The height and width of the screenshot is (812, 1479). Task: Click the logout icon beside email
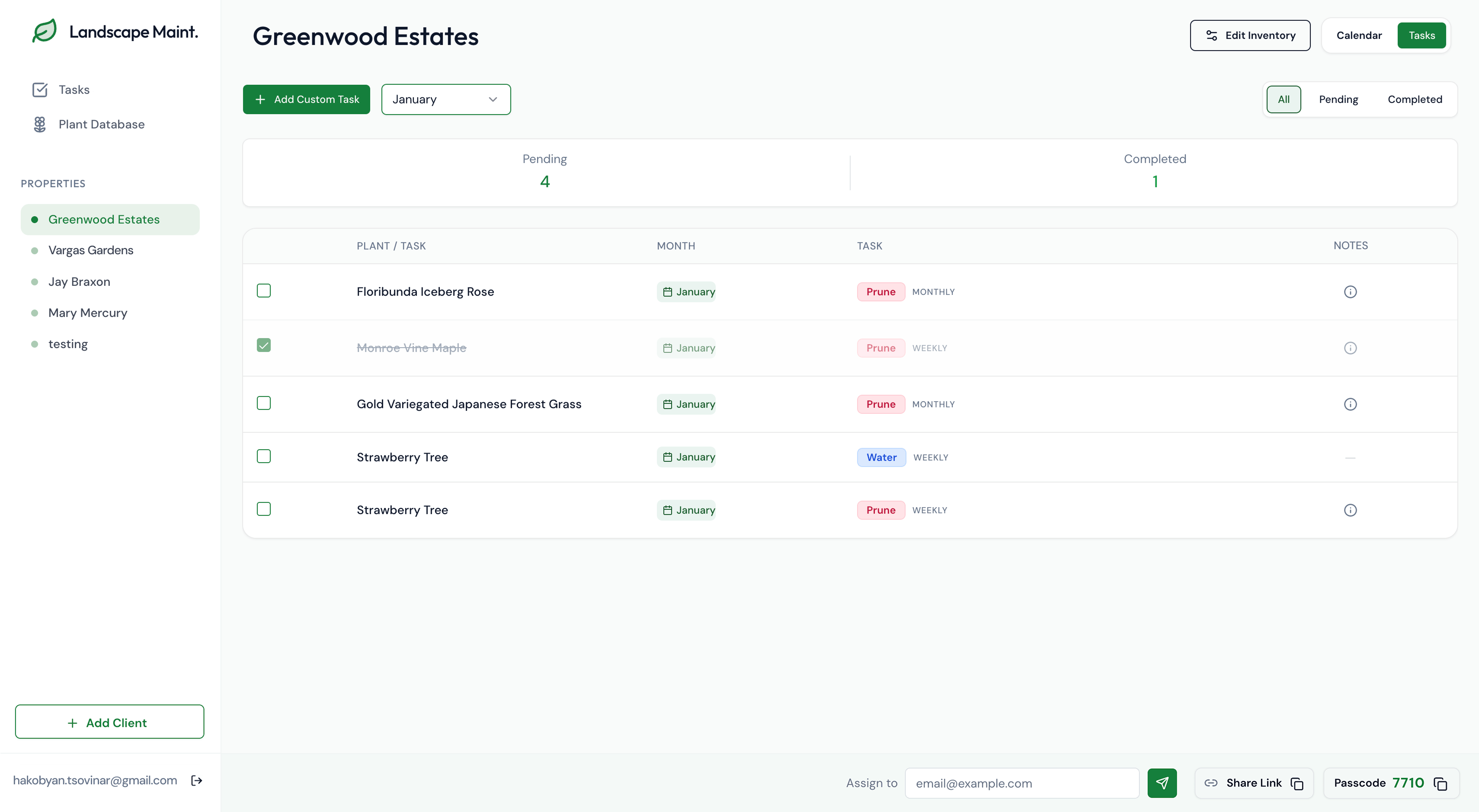pyautogui.click(x=196, y=780)
